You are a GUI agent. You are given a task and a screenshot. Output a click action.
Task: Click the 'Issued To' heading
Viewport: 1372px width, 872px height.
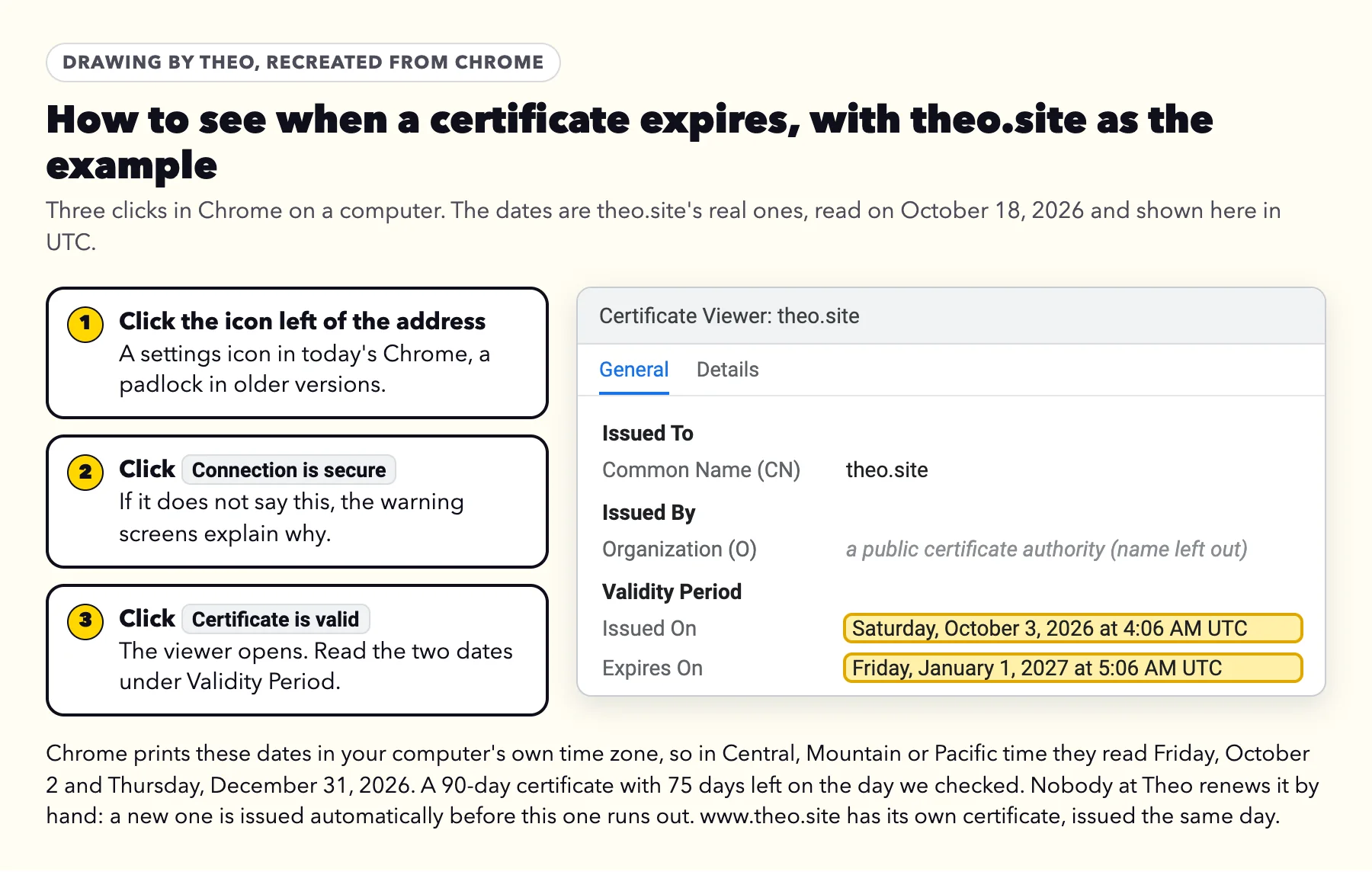coord(647,433)
